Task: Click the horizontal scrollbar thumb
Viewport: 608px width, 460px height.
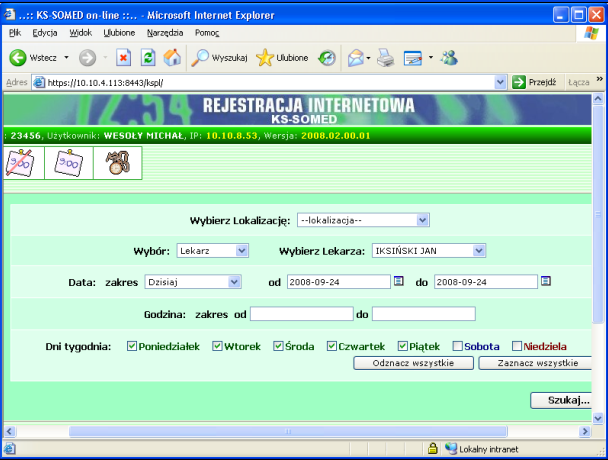Action: pyautogui.click(x=288, y=431)
